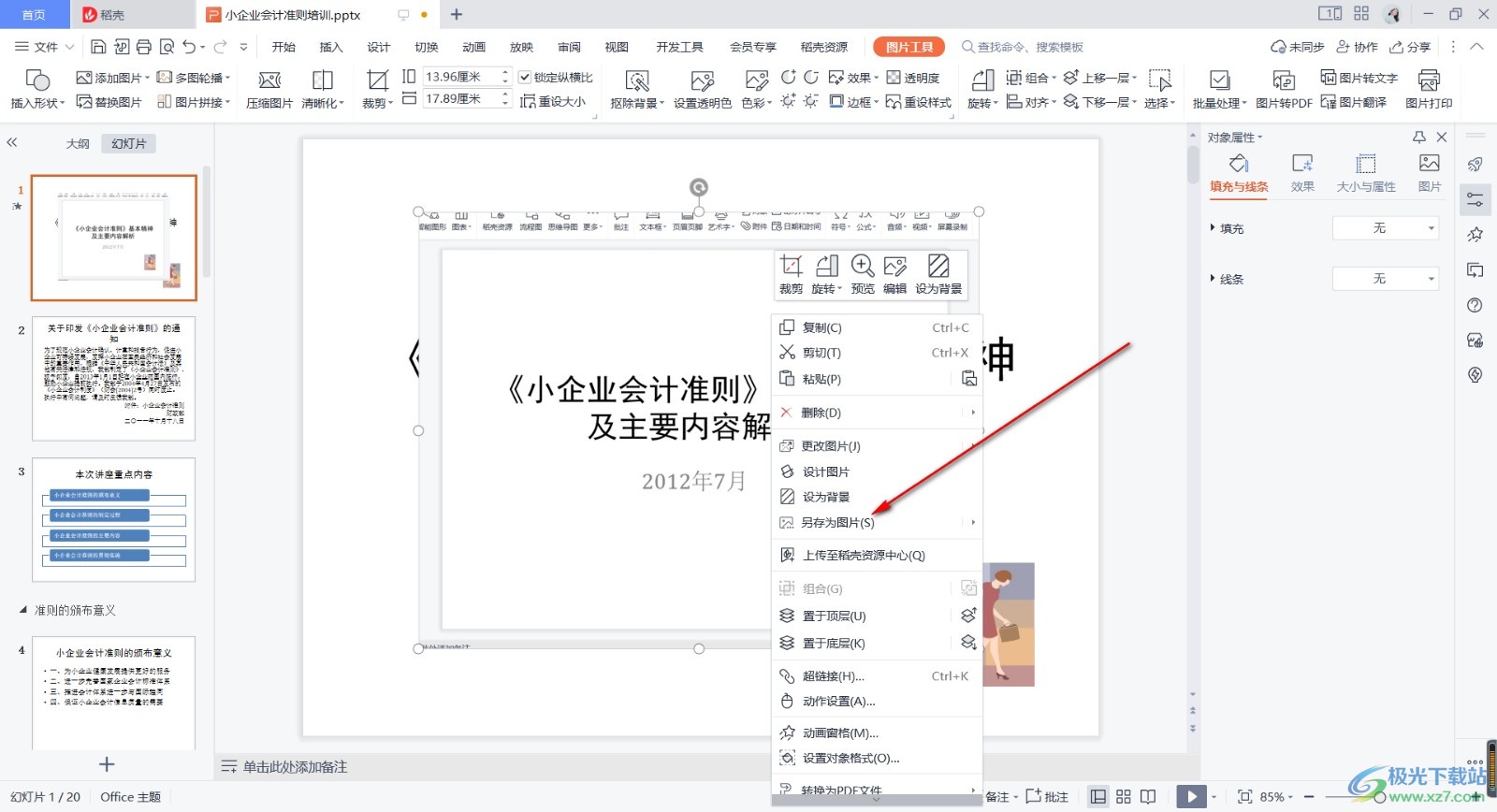Image resolution: width=1497 pixels, height=812 pixels.
Task: Select Change Picture (更改图片) in context menu
Action: coord(877,446)
